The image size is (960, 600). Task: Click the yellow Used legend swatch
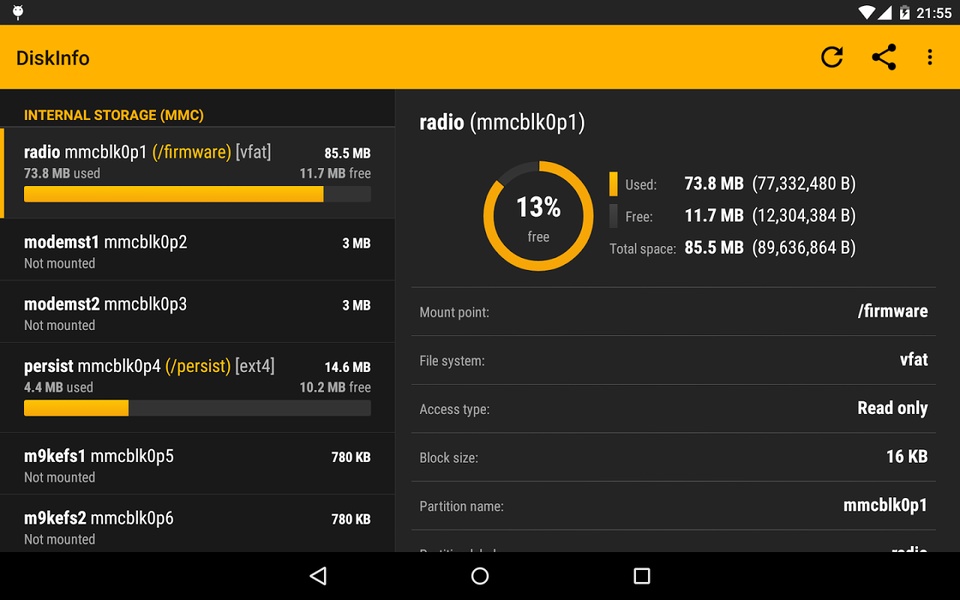[613, 184]
